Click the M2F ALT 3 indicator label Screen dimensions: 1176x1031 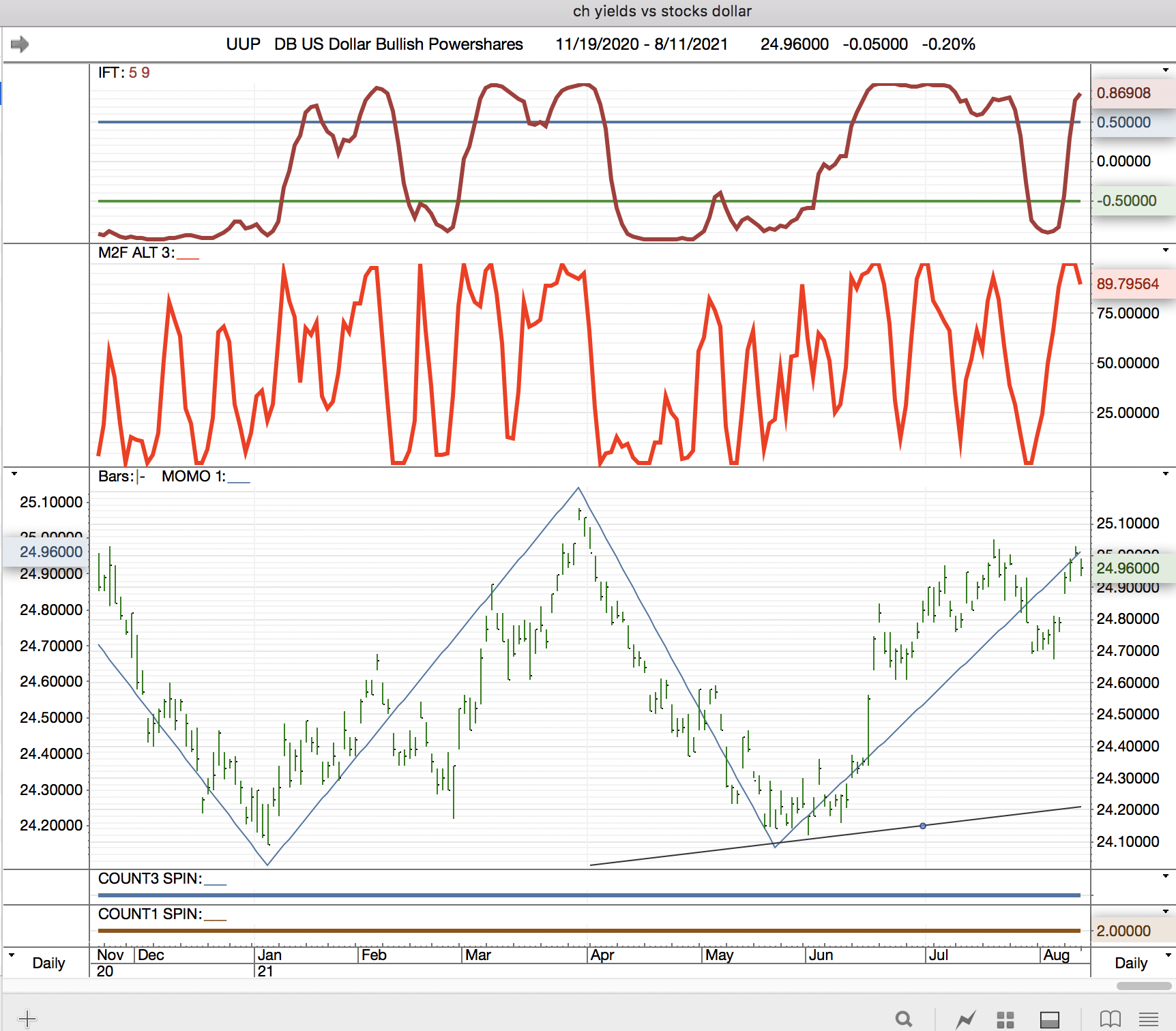[x=136, y=253]
